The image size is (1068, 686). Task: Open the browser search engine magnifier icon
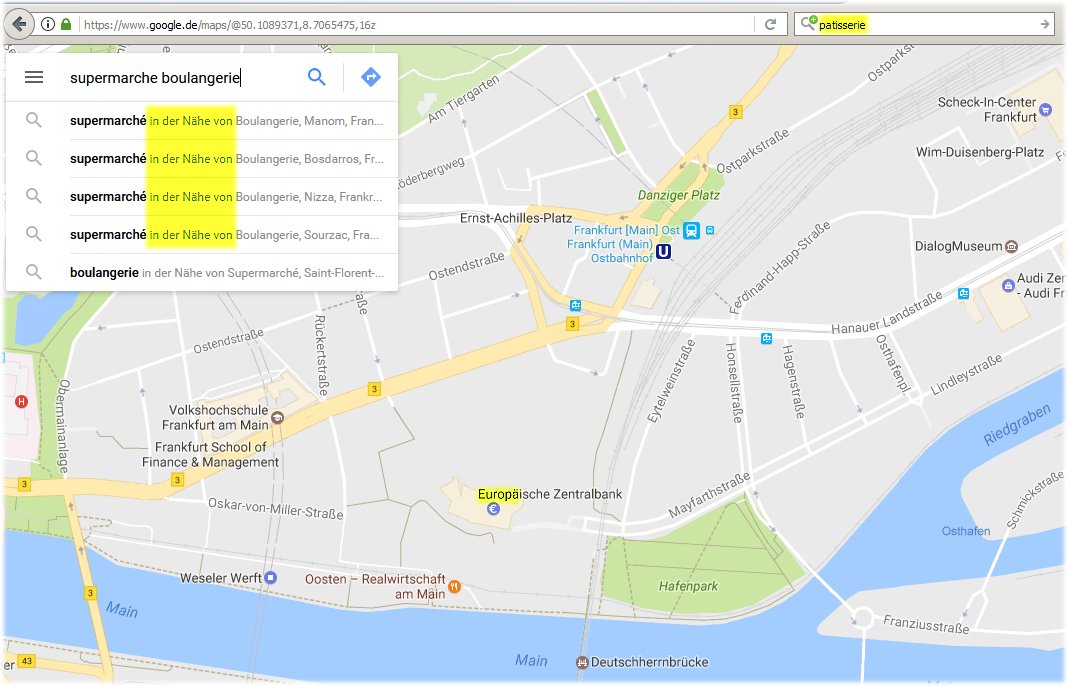(808, 23)
